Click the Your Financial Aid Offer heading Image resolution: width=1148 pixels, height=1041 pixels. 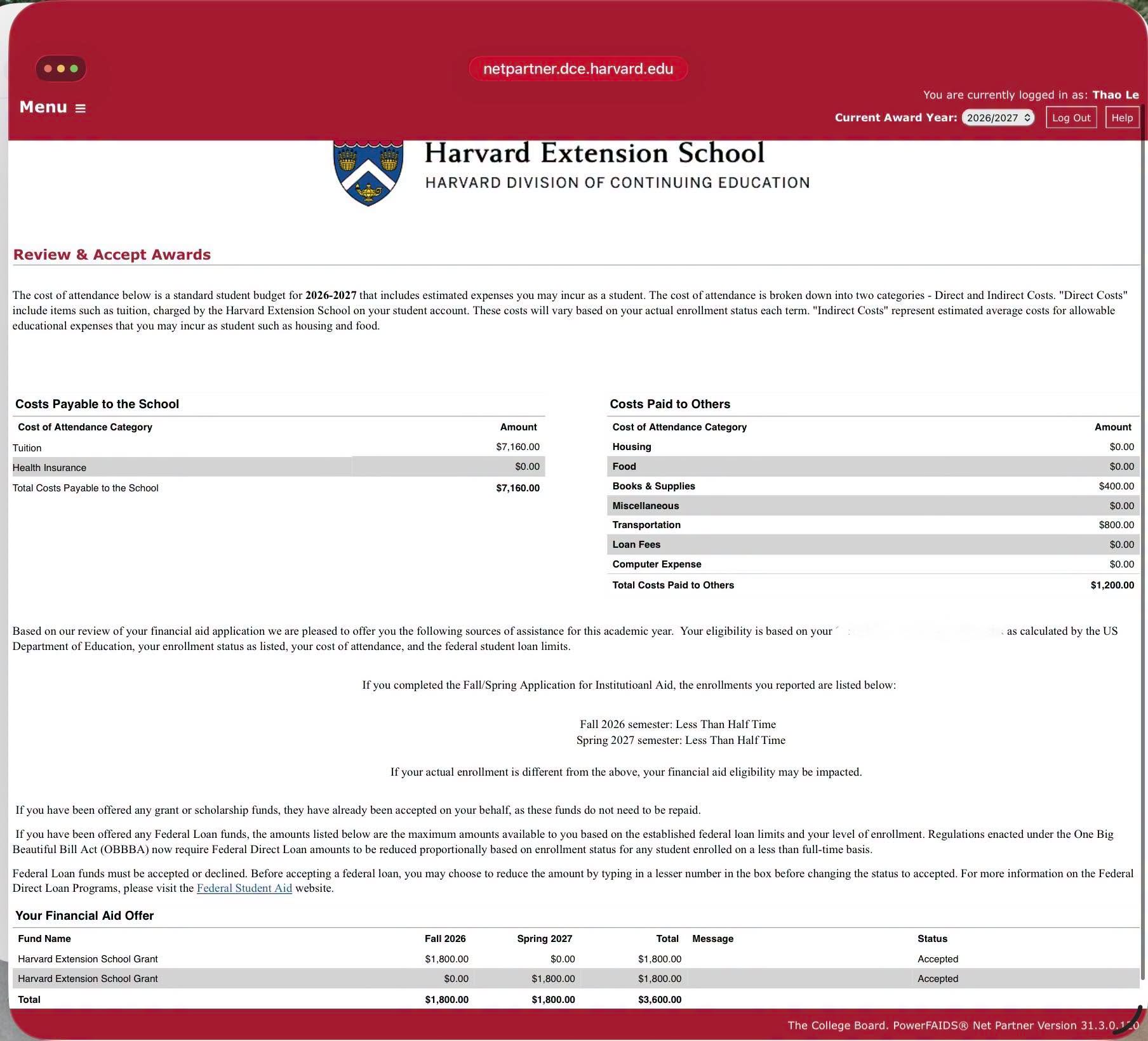click(84, 916)
